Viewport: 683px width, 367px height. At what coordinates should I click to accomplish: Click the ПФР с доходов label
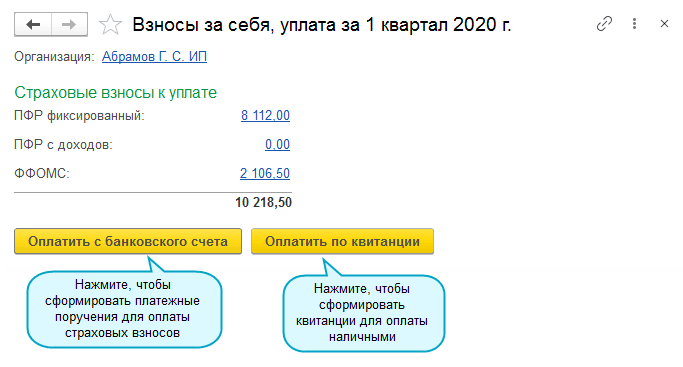pyautogui.click(x=64, y=145)
